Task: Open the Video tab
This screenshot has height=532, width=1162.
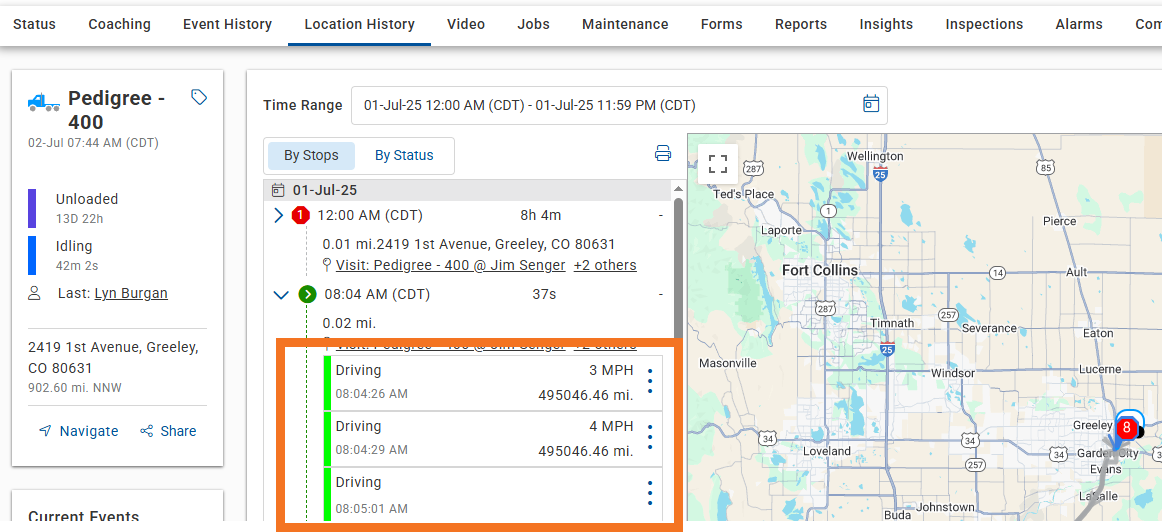Action: 466,24
